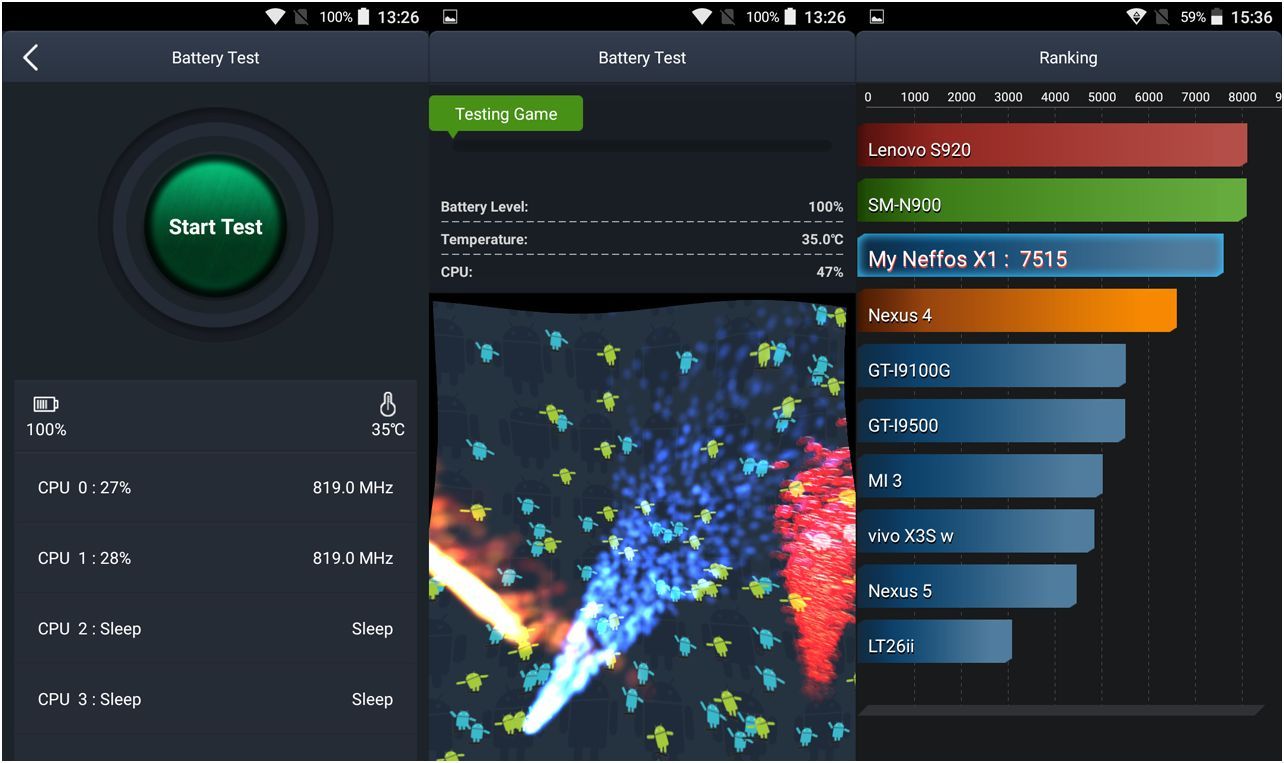
Task: Tap the image notification icon in Ranking status bar
Action: point(877,17)
